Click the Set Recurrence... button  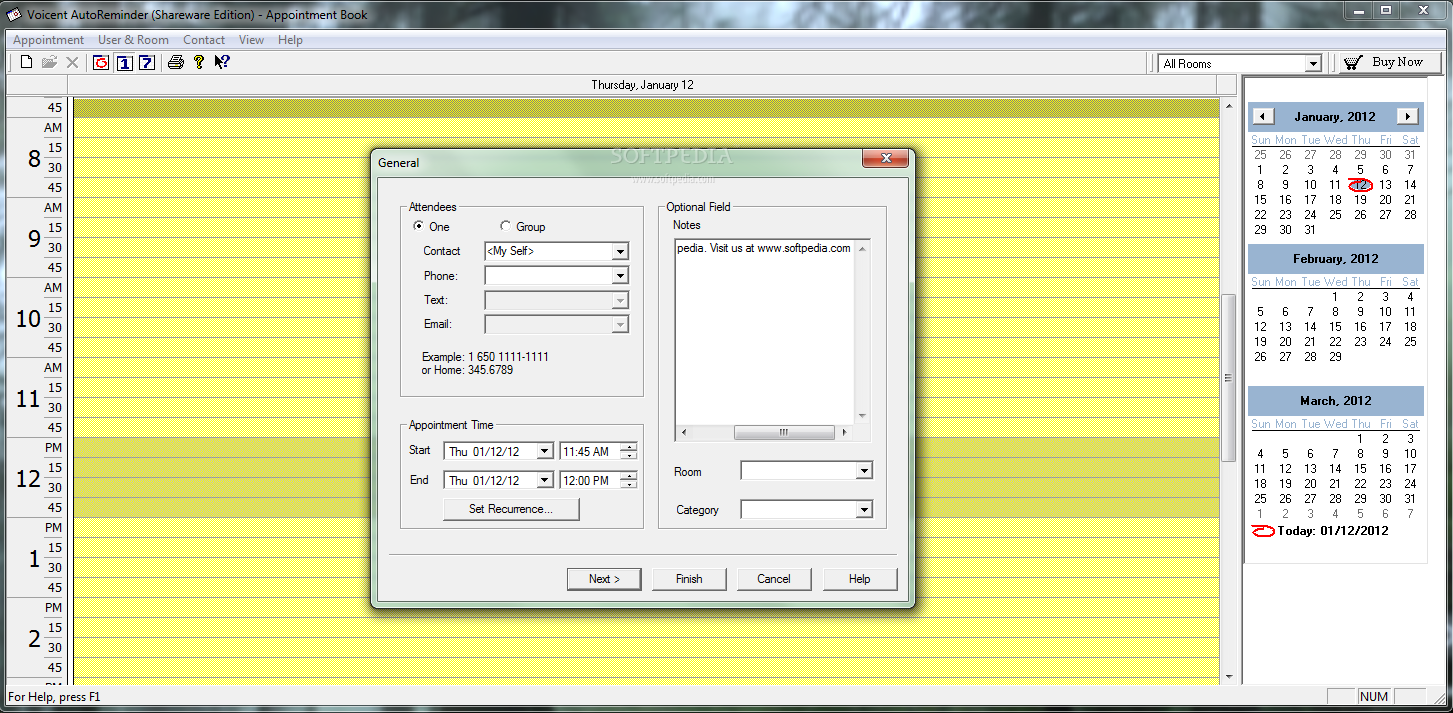tap(511, 509)
